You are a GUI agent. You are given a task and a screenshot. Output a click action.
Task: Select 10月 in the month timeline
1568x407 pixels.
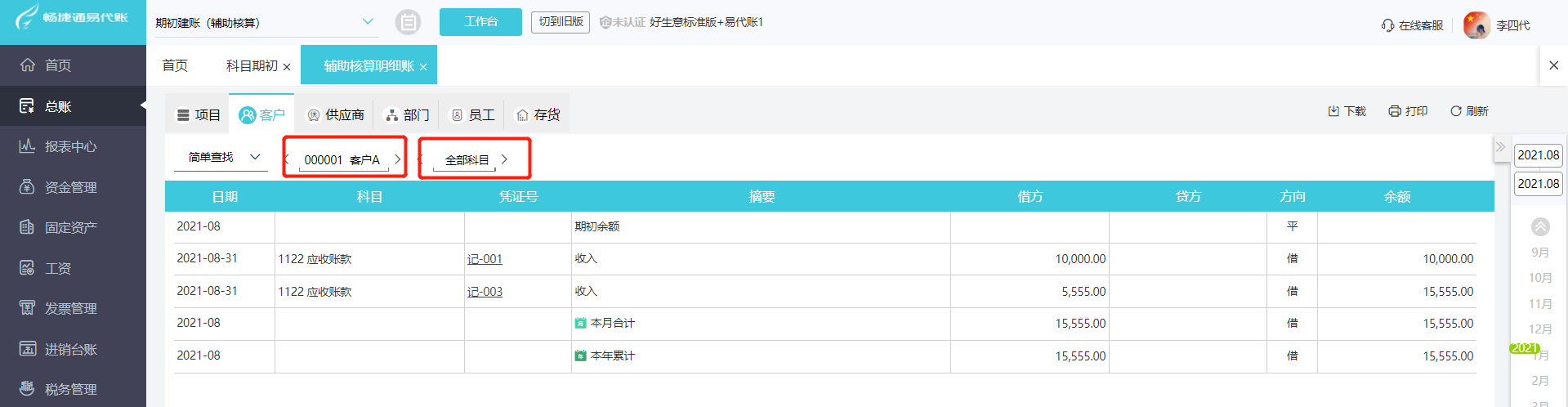1539,278
